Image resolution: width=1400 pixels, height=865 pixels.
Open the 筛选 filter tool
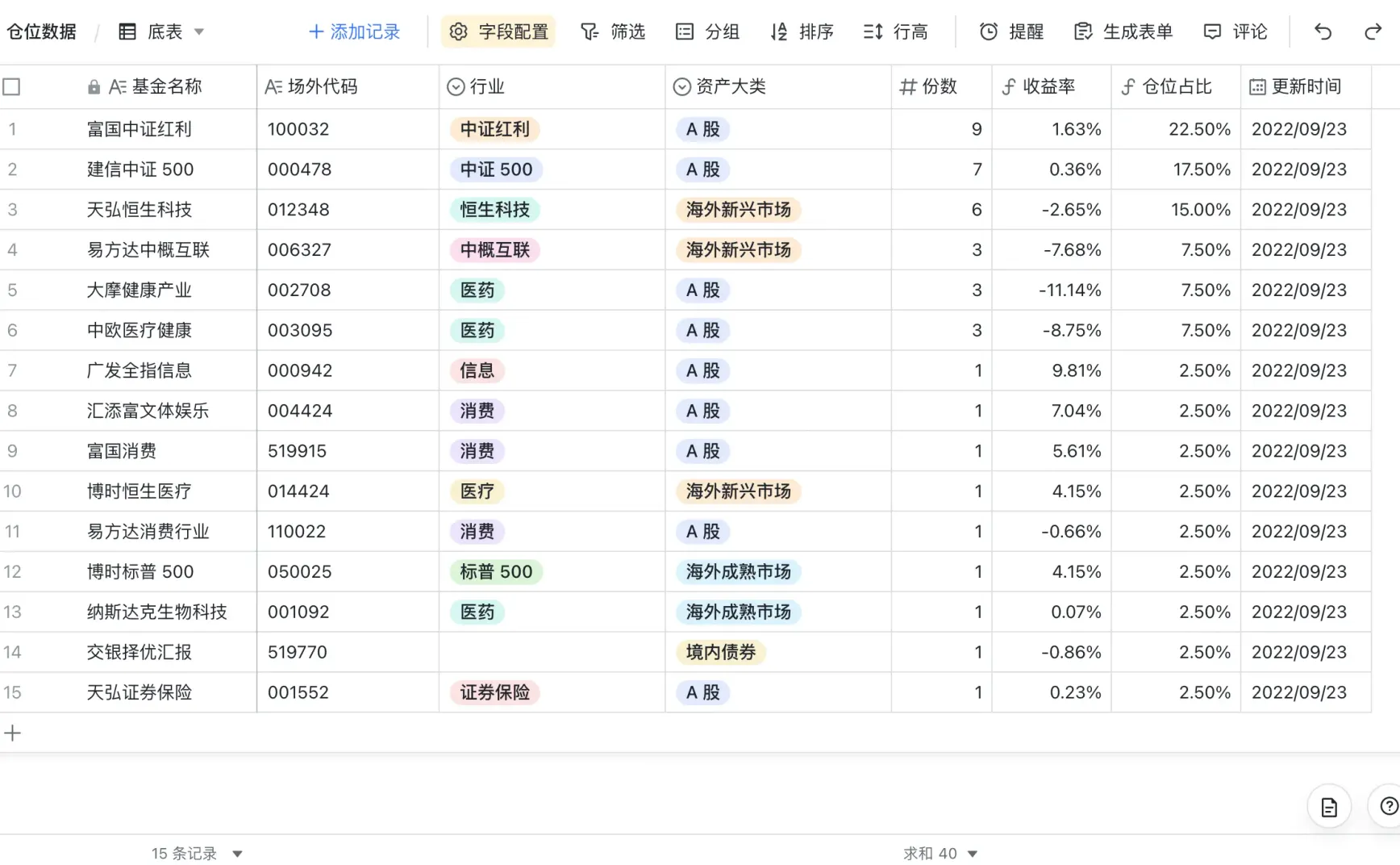coord(613,31)
